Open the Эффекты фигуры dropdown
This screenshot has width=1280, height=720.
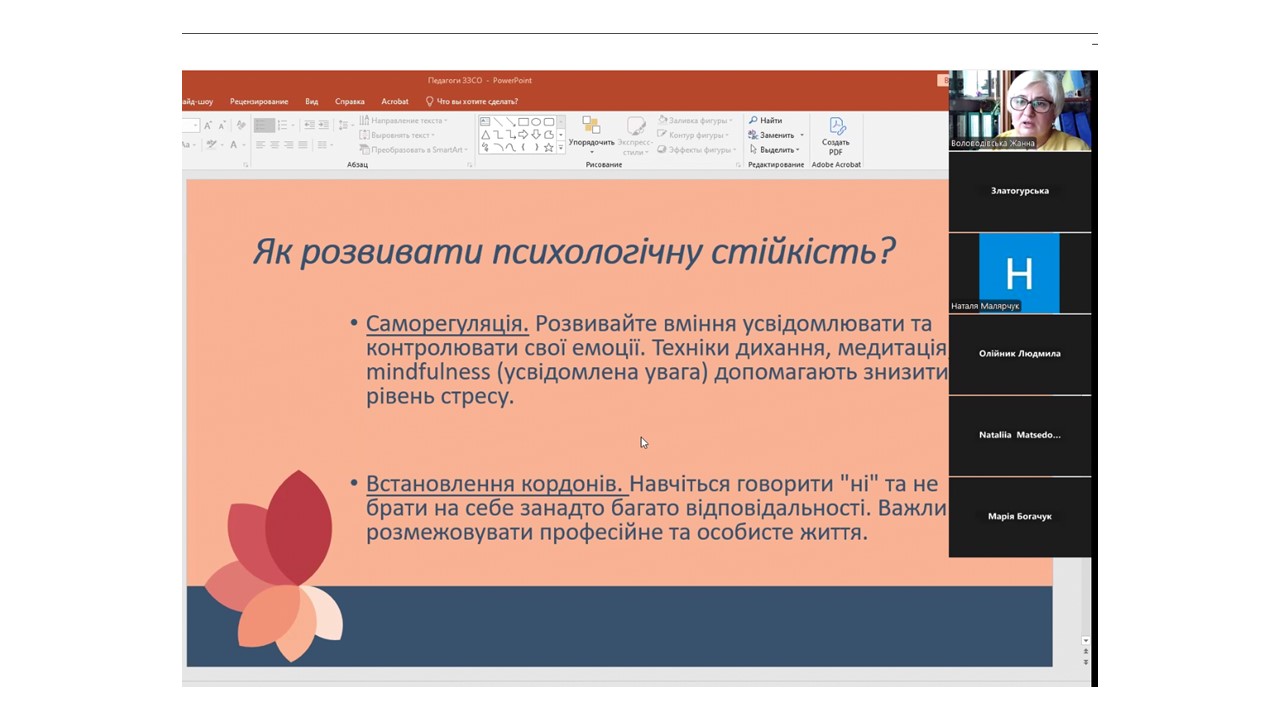click(697, 150)
